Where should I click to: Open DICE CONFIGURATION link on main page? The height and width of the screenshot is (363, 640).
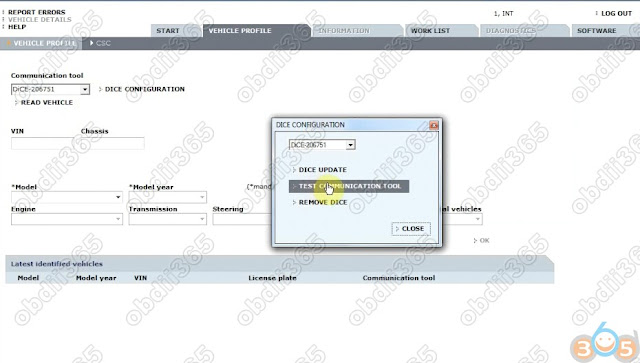(x=144, y=89)
